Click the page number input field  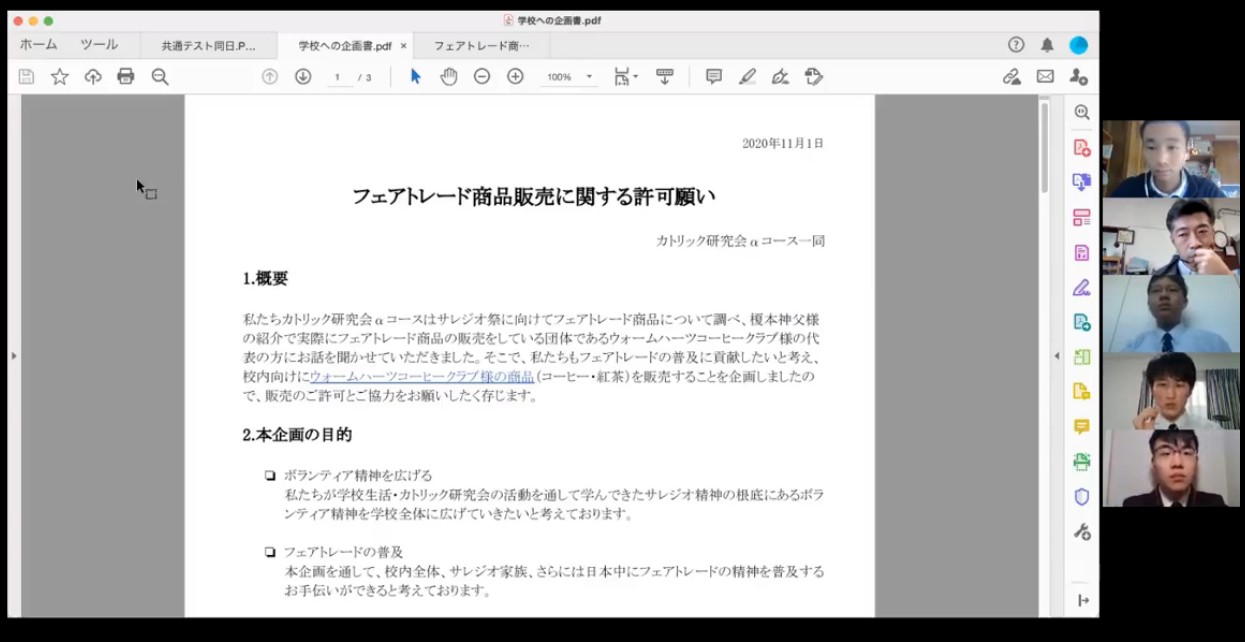click(x=338, y=77)
